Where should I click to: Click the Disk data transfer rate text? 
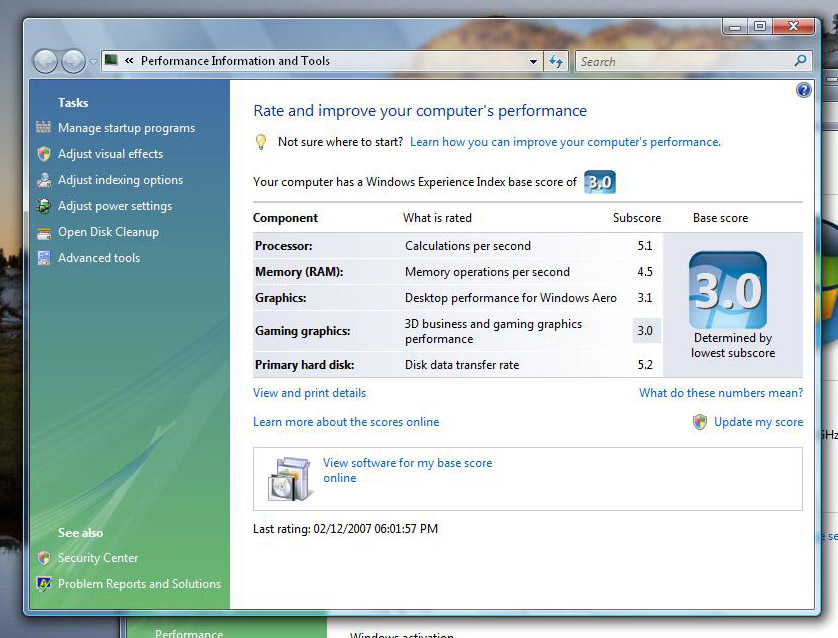tap(462, 365)
